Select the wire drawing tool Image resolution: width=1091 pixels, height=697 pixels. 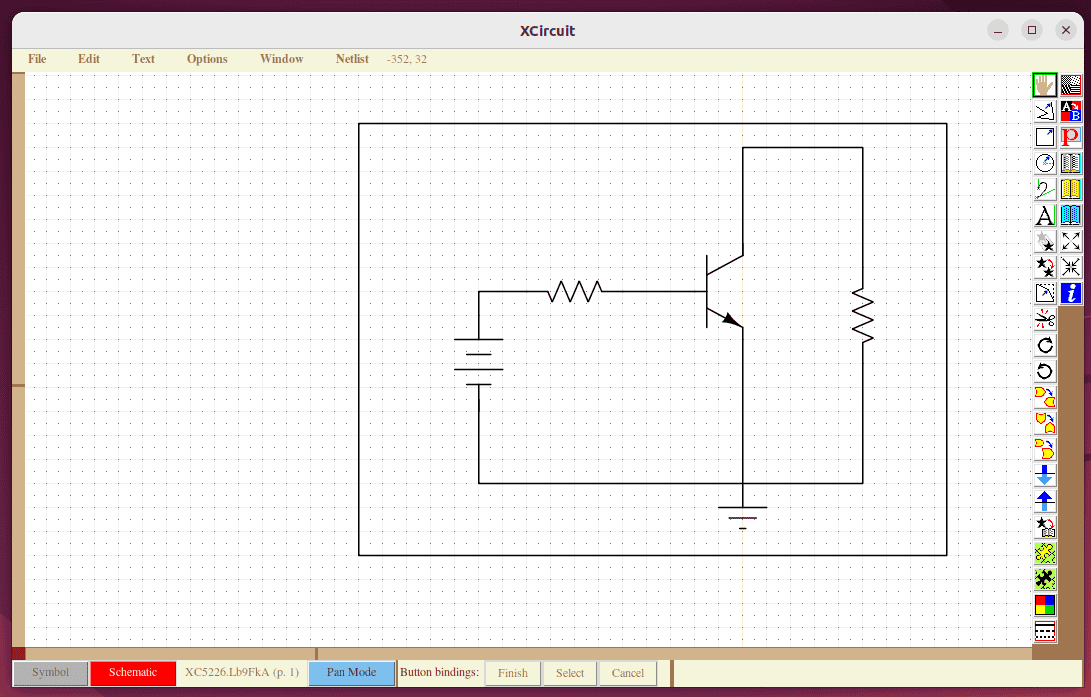(1044, 111)
